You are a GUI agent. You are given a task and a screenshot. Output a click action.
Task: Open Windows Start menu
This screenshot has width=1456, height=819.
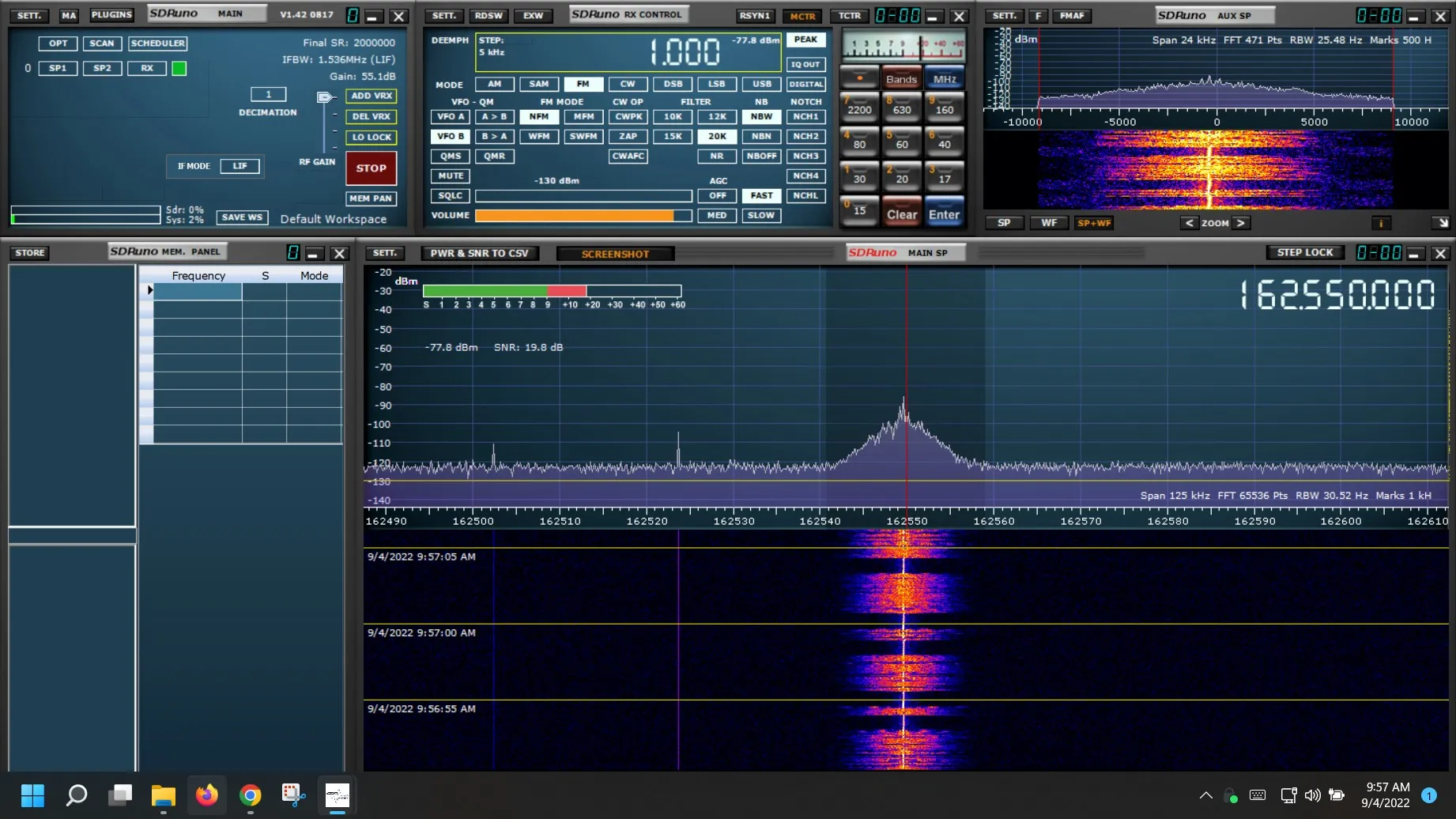[32, 794]
